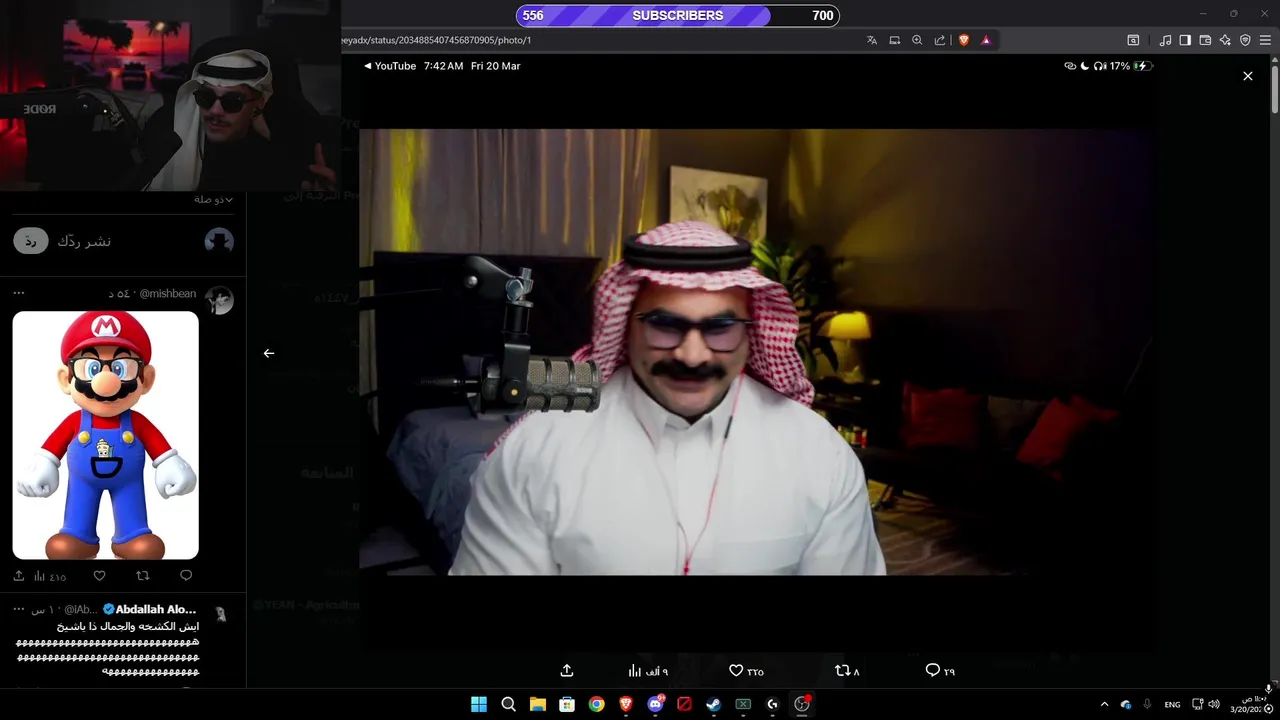This screenshot has width=1280, height=720.
Task: Click the نشر ردّك reply input field
Action: [84, 241]
